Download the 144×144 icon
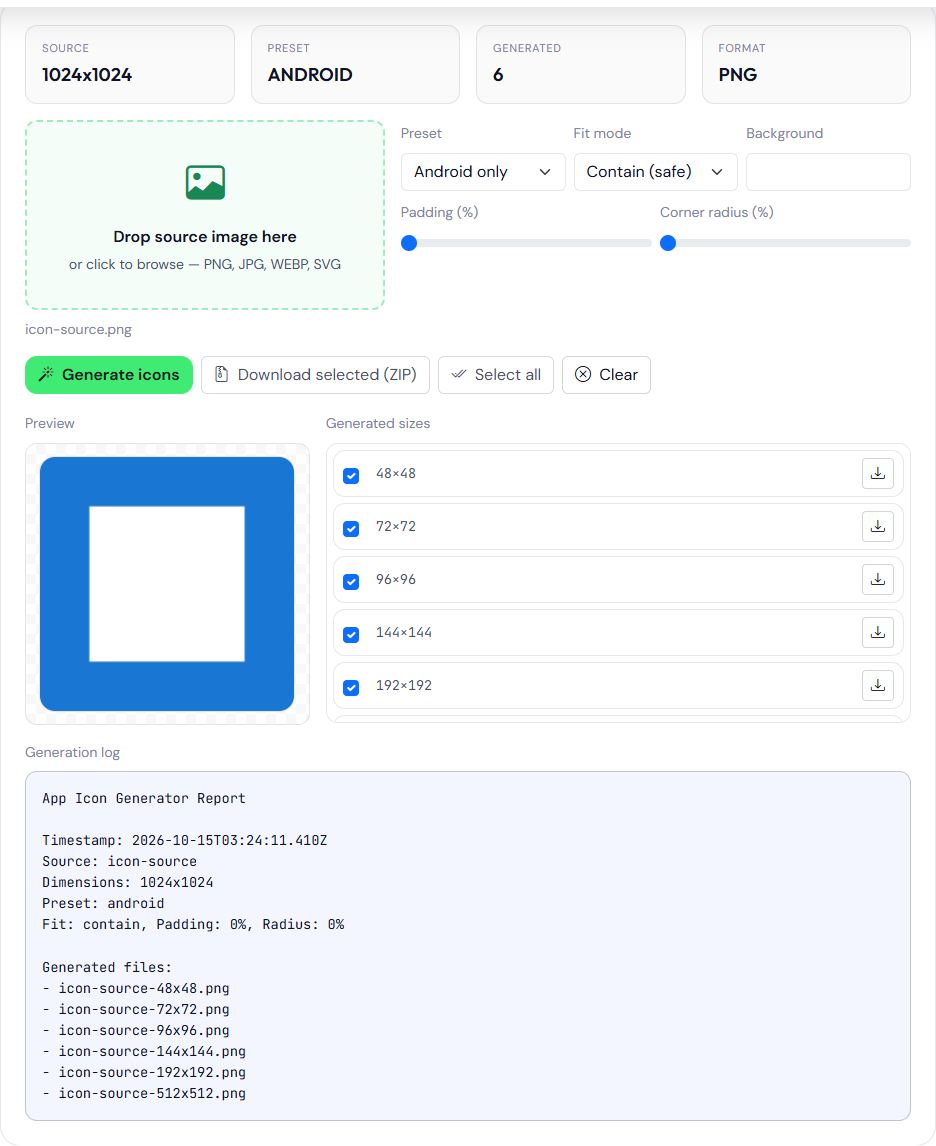936x1146 pixels. coord(878,632)
